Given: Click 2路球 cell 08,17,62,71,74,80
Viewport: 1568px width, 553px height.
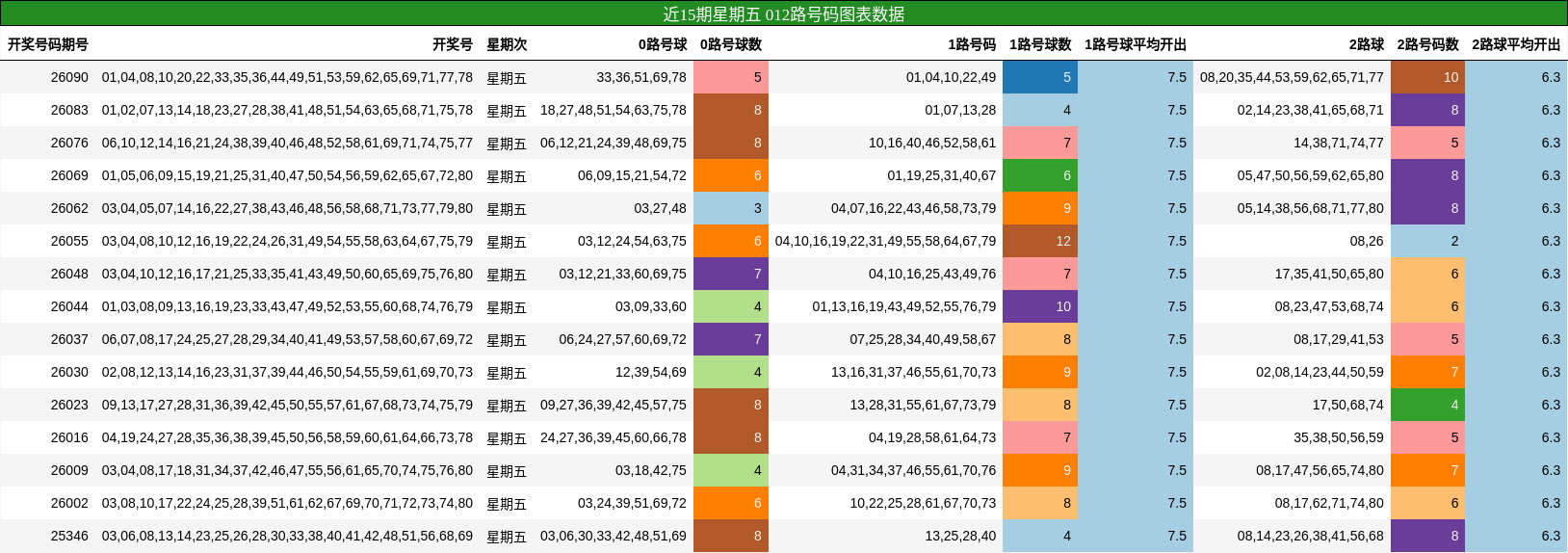Looking at the screenshot, I should point(1329,503).
